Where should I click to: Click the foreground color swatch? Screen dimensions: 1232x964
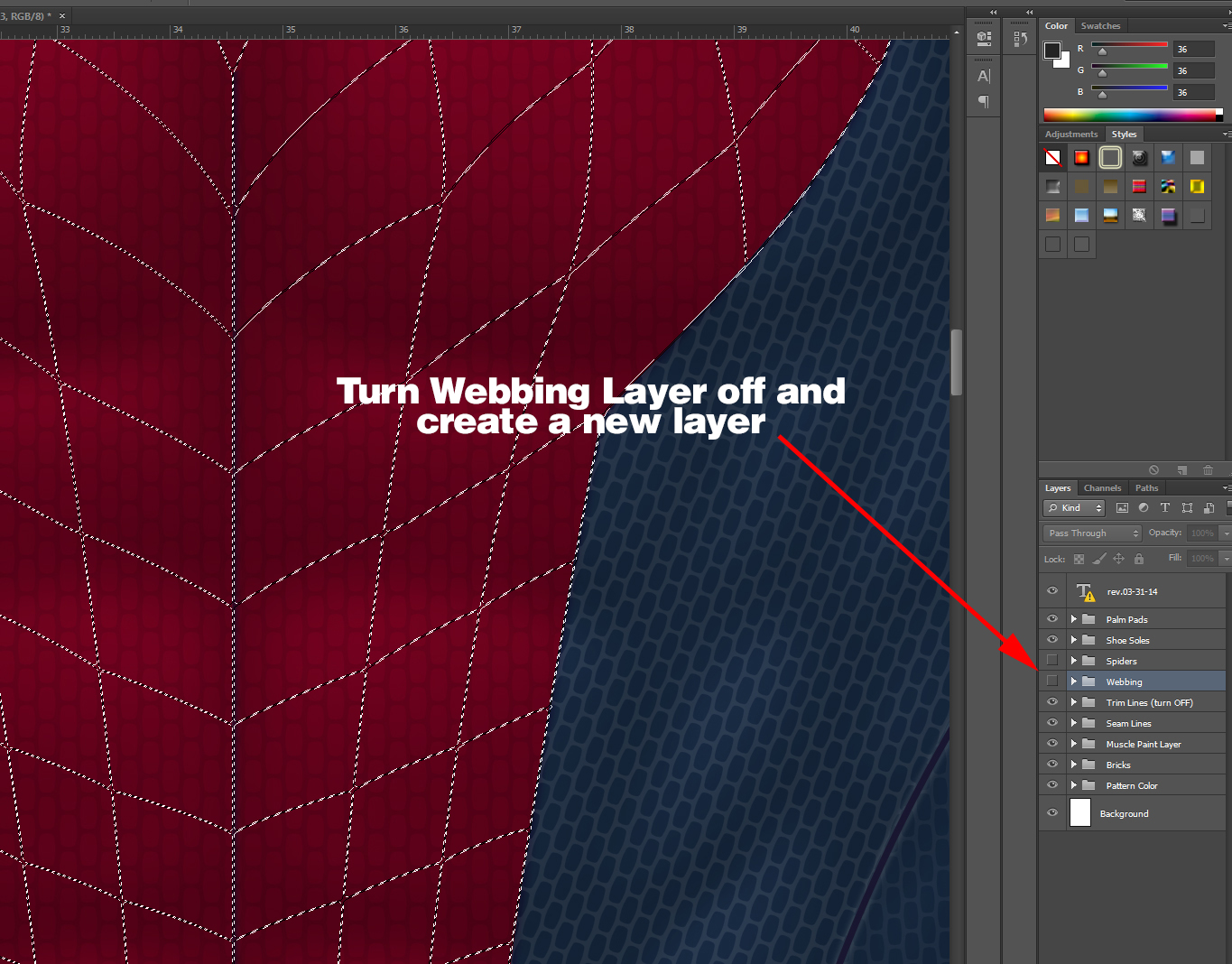[1051, 51]
